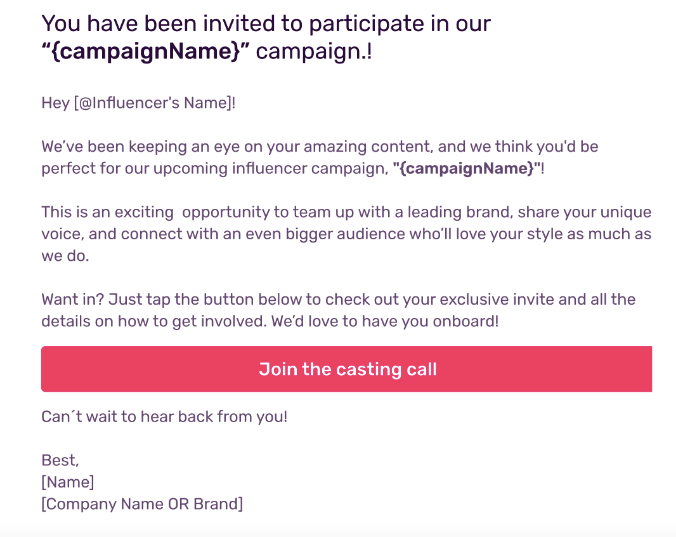Click the word "campaign.!" in the heading
Screen dimensions: 676x537
(314, 50)
